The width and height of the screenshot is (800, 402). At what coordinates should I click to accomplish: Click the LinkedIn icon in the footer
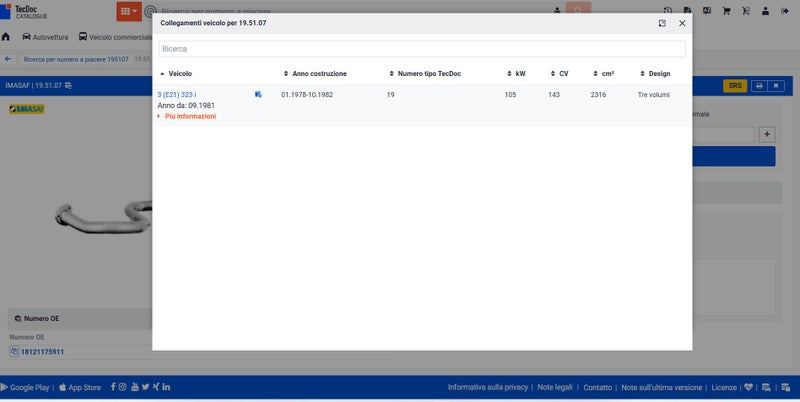166,387
